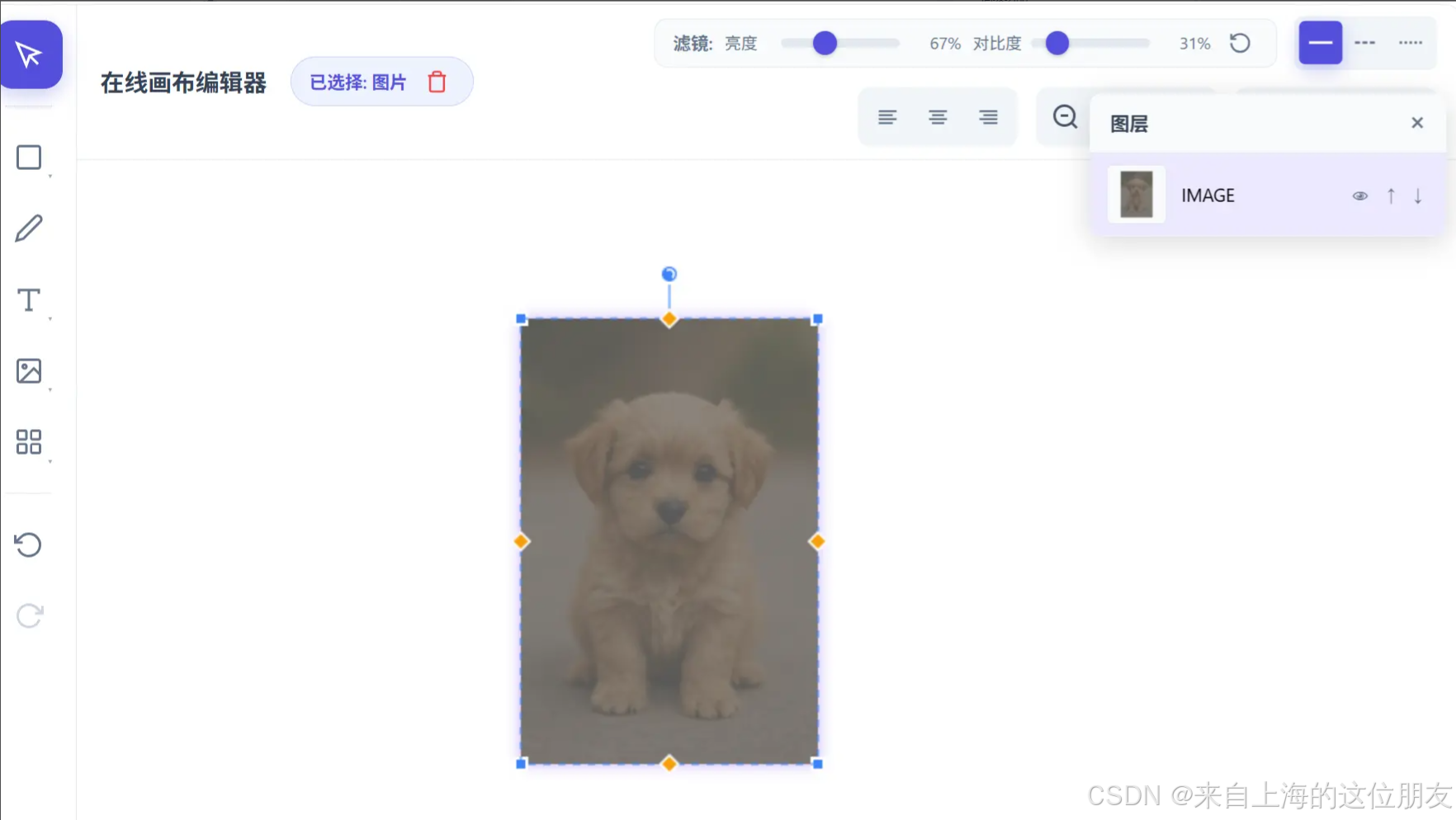Open the Shapes grid tool

pyautogui.click(x=30, y=442)
